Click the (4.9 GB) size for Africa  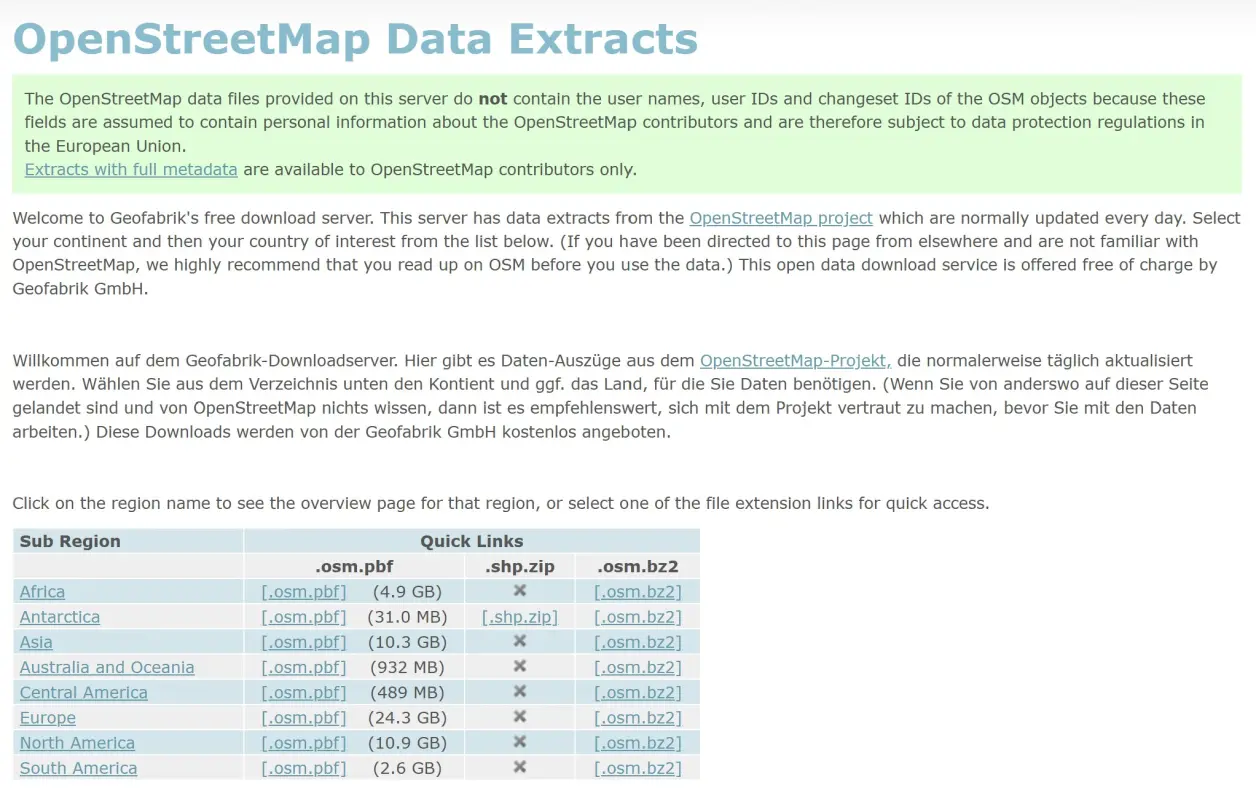407,592
